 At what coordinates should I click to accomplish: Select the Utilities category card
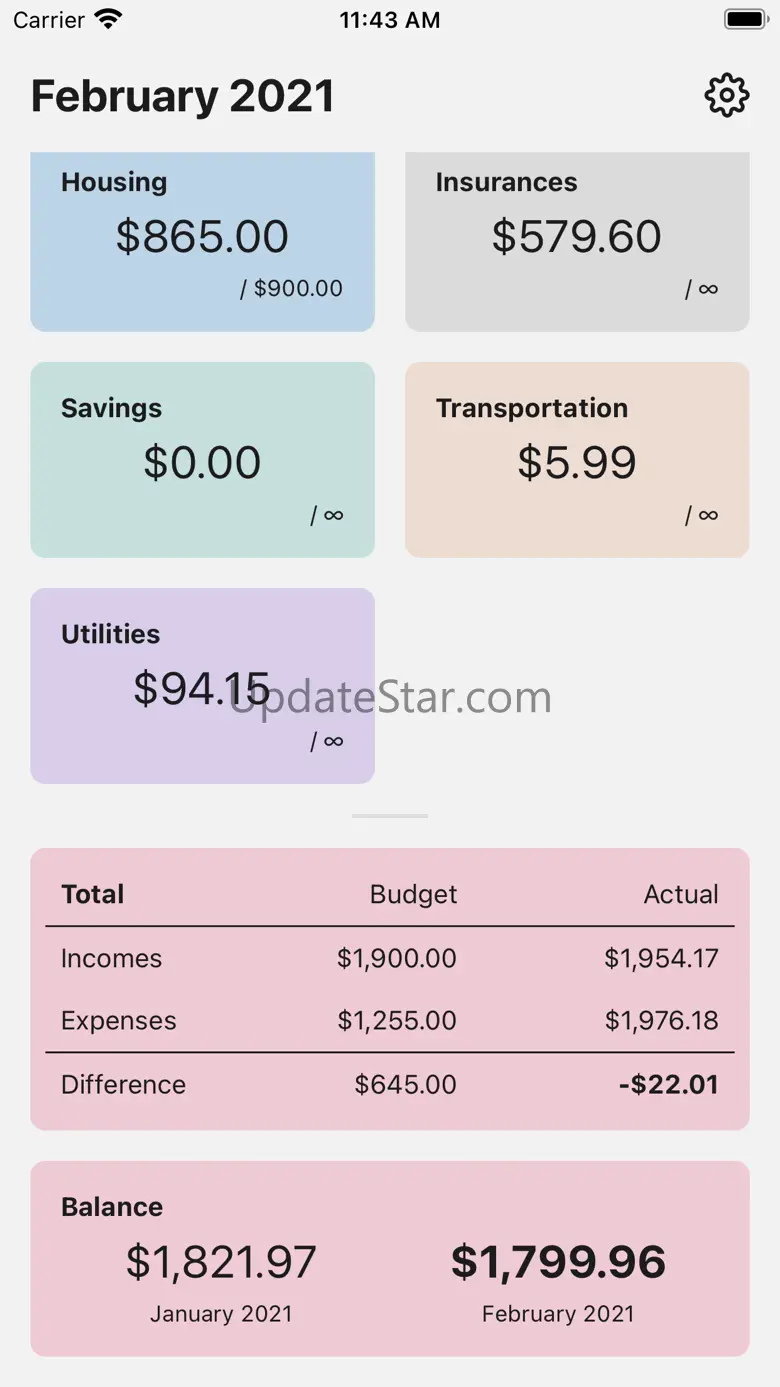[x=202, y=686]
